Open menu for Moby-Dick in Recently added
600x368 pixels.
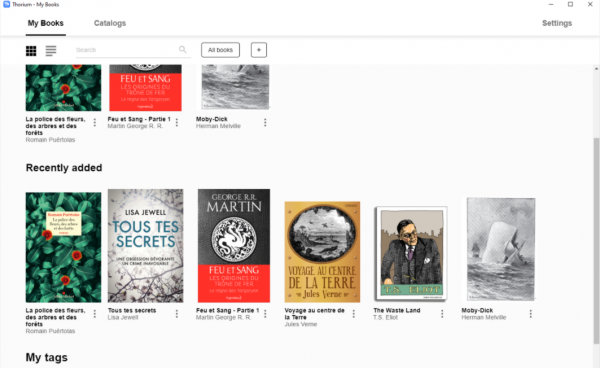(x=530, y=314)
